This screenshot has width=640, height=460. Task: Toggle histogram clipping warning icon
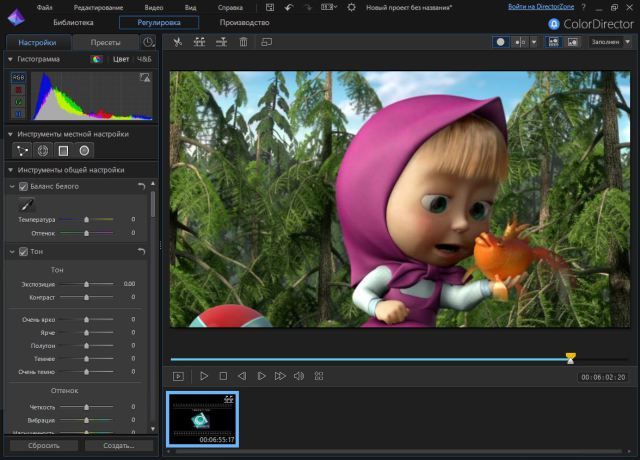click(145, 77)
